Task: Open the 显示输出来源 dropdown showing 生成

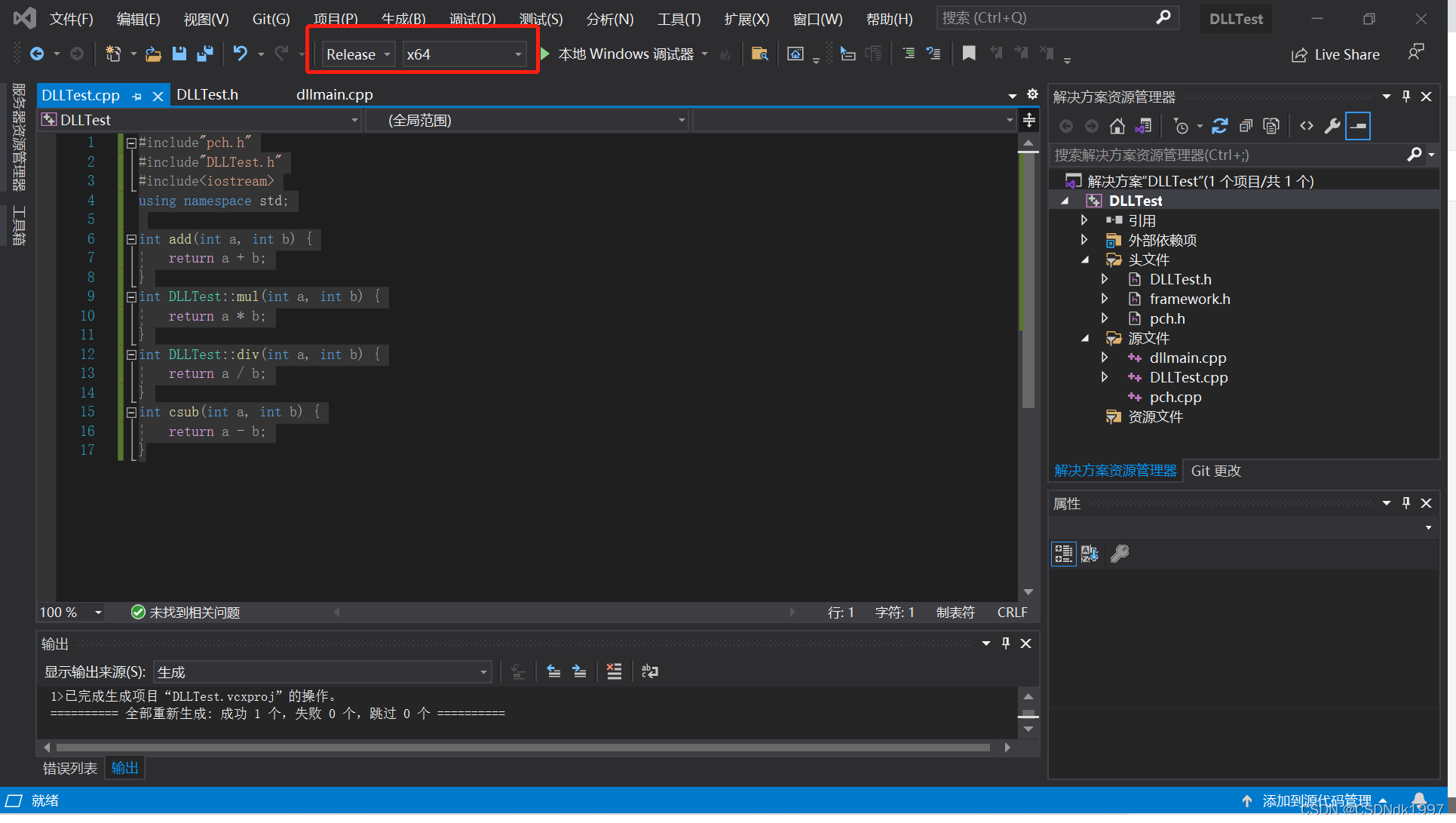Action: pos(322,672)
